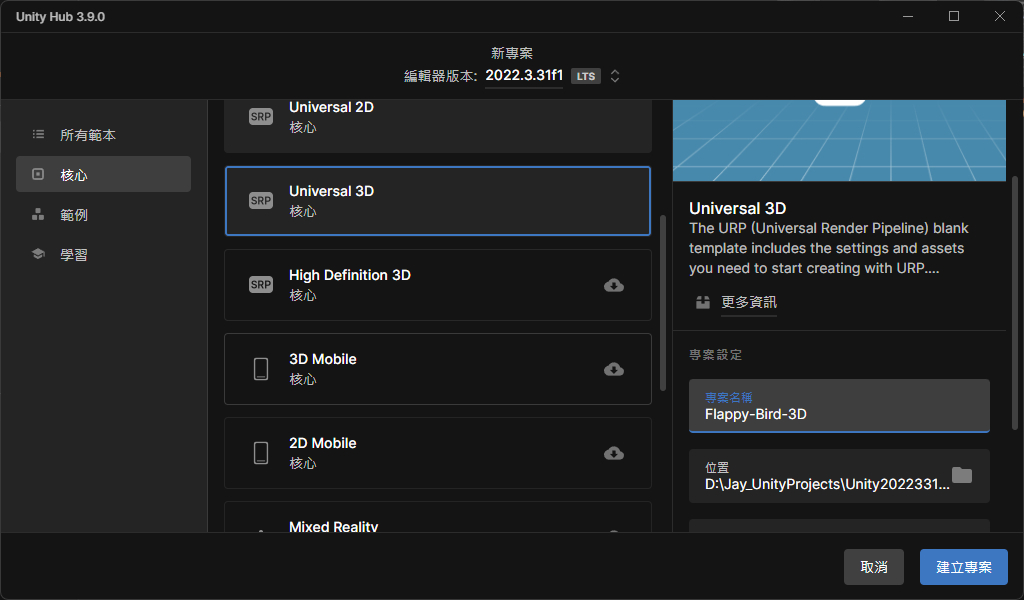Click the template list scrollbar
The height and width of the screenshot is (600, 1024).
[663, 303]
